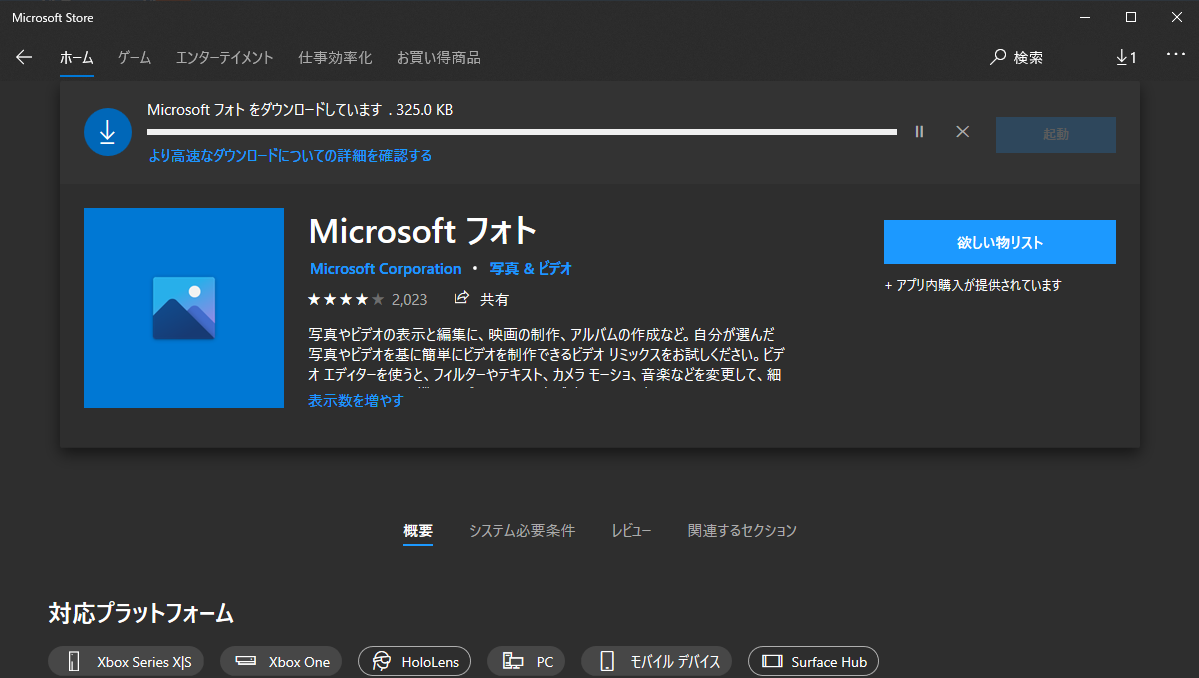Open より高速なダウンロード details link
Screen dimensions: 1199x678
290,156
